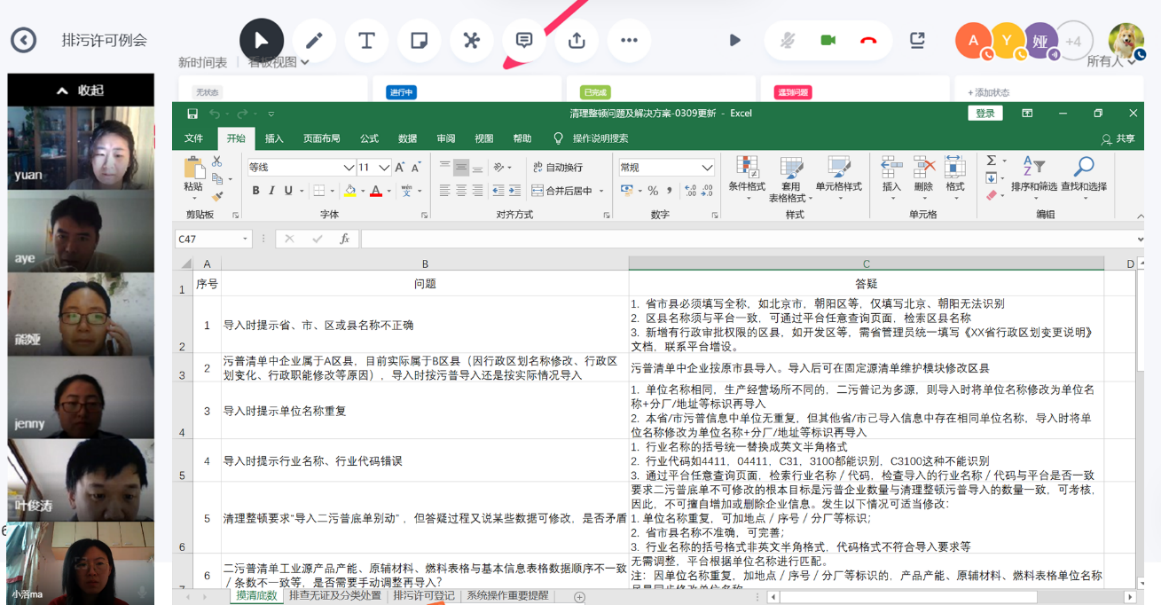Click the 登录 sign-in button
1161x605 pixels.
tap(985, 113)
